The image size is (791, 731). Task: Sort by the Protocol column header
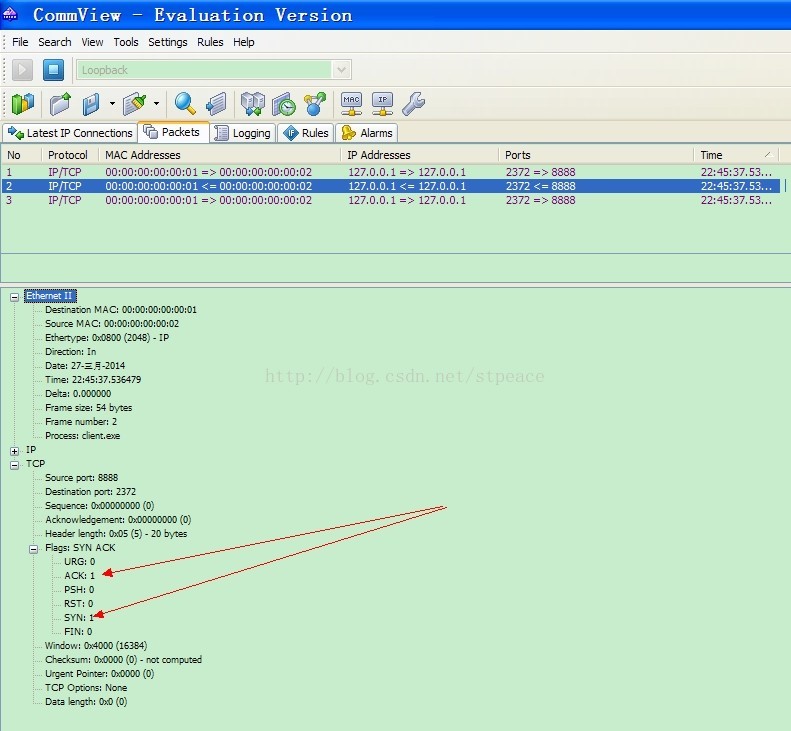pos(70,155)
